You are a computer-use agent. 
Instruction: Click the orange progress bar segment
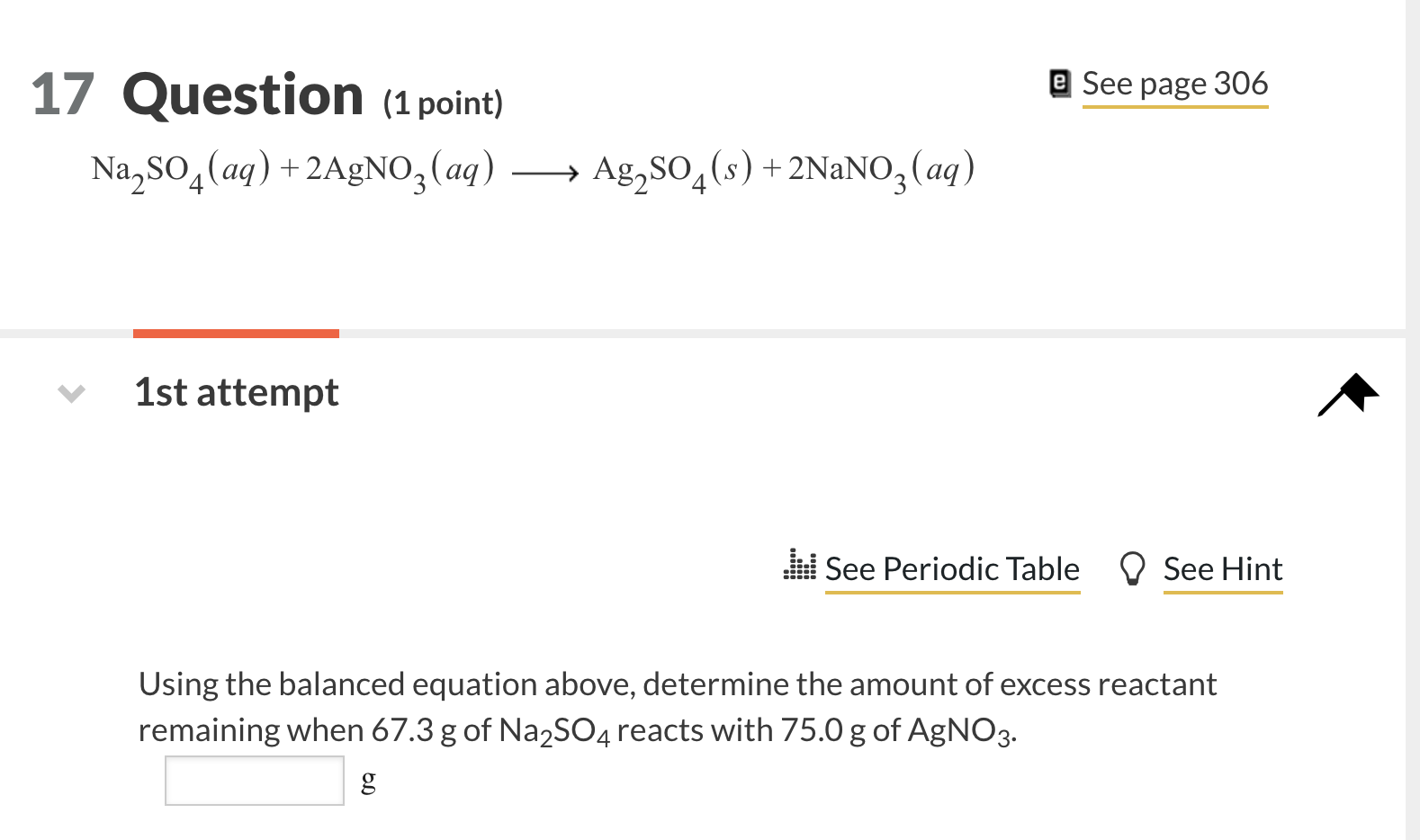point(236,332)
